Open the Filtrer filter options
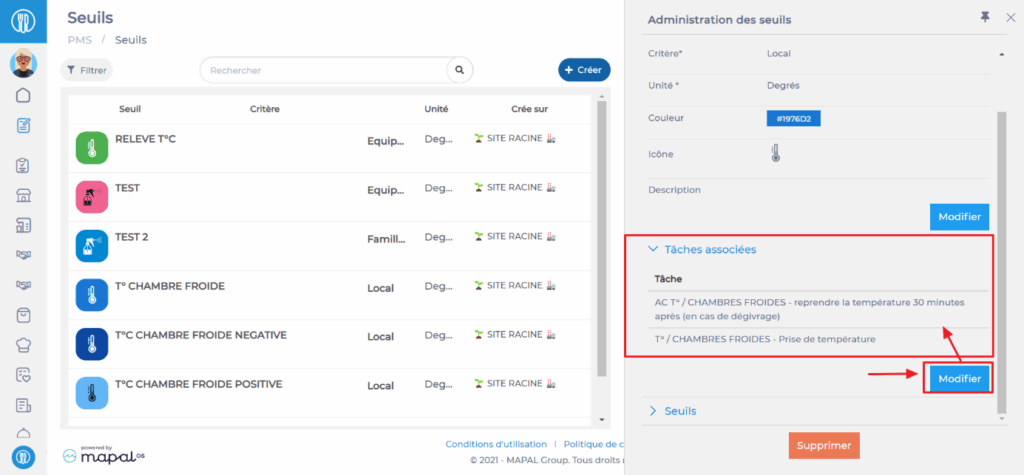Screen dimensions: 1024x475 tap(87, 70)
